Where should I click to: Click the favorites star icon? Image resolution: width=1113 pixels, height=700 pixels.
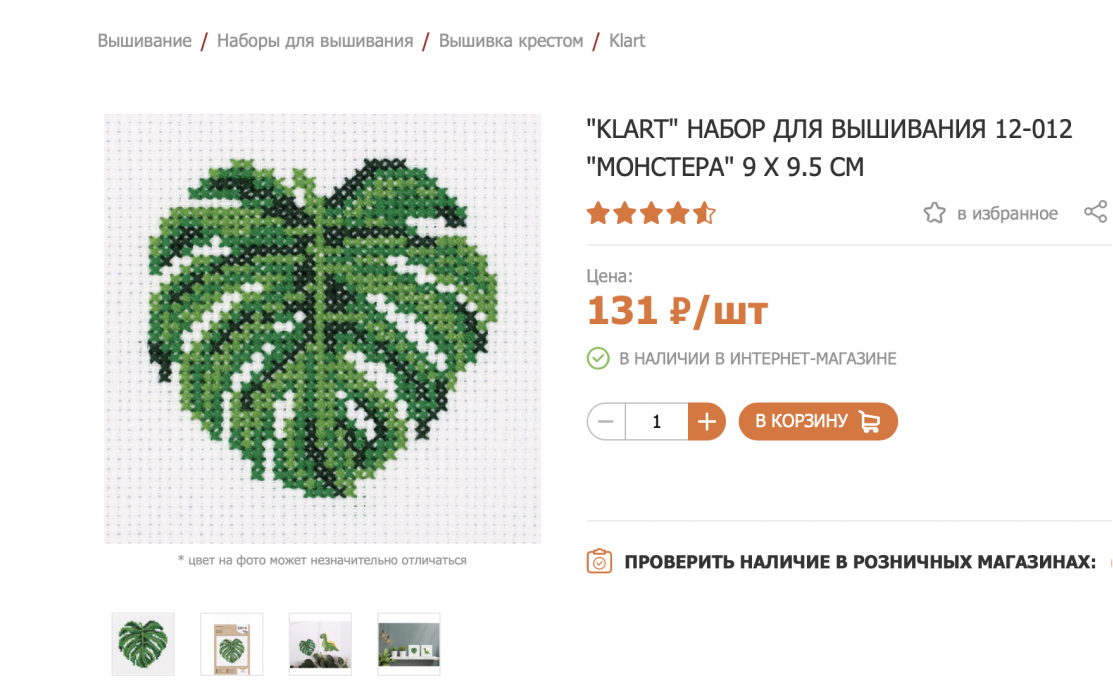click(x=934, y=213)
